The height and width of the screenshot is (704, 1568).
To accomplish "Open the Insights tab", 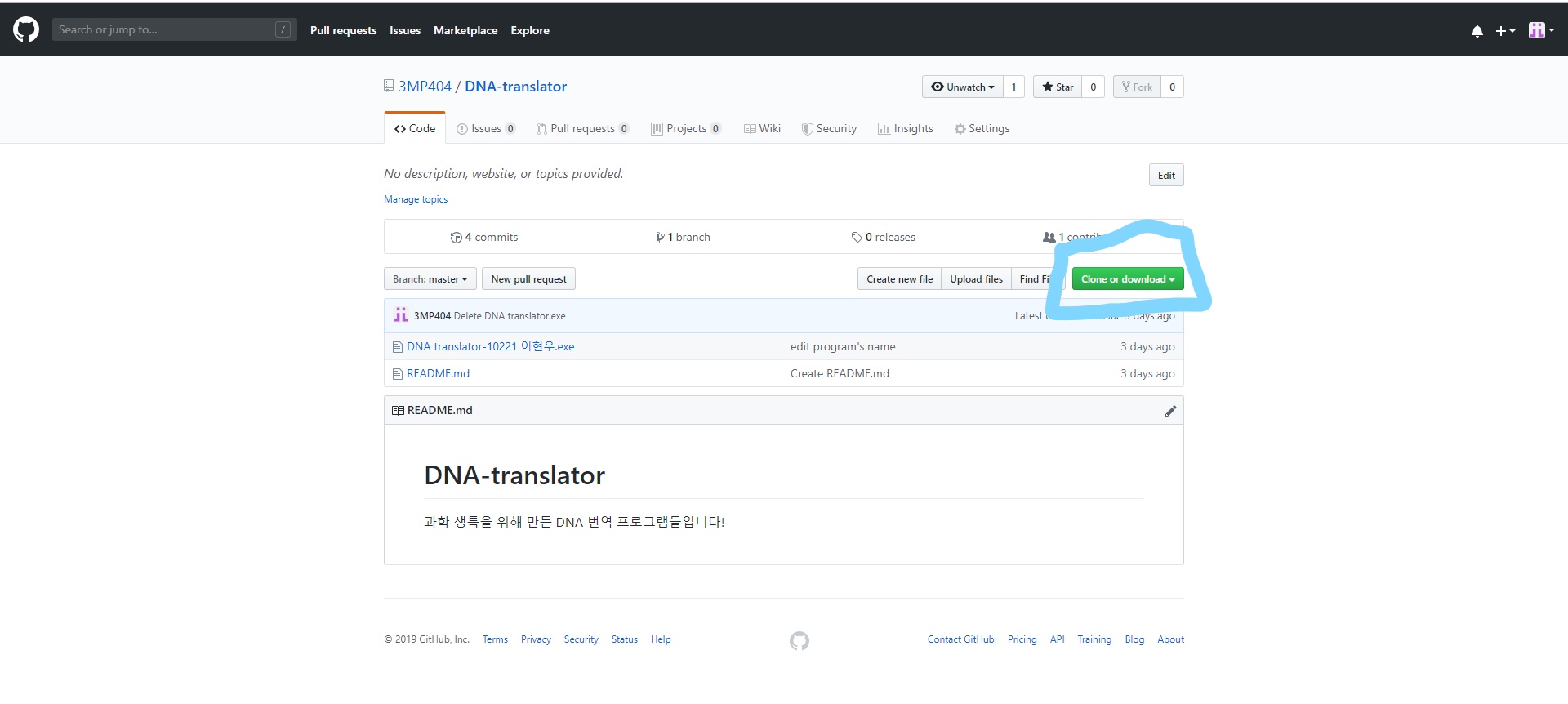I will click(x=905, y=128).
